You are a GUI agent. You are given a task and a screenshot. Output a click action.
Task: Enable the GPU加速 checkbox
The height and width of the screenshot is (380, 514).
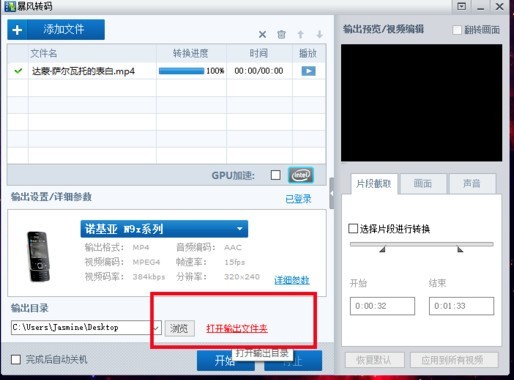coord(276,175)
